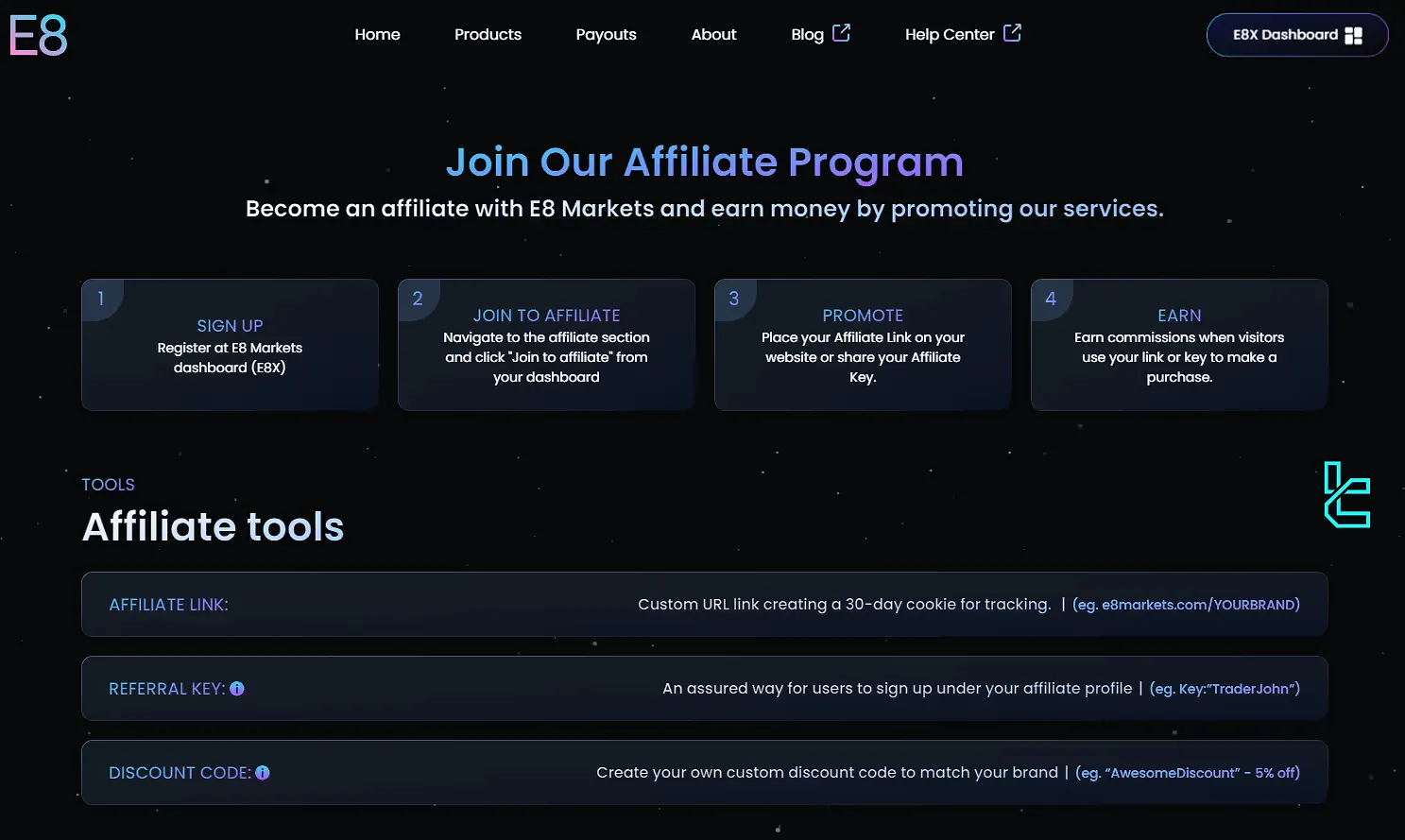
Task: Click the external link icon beside Blog
Action: coord(841,33)
